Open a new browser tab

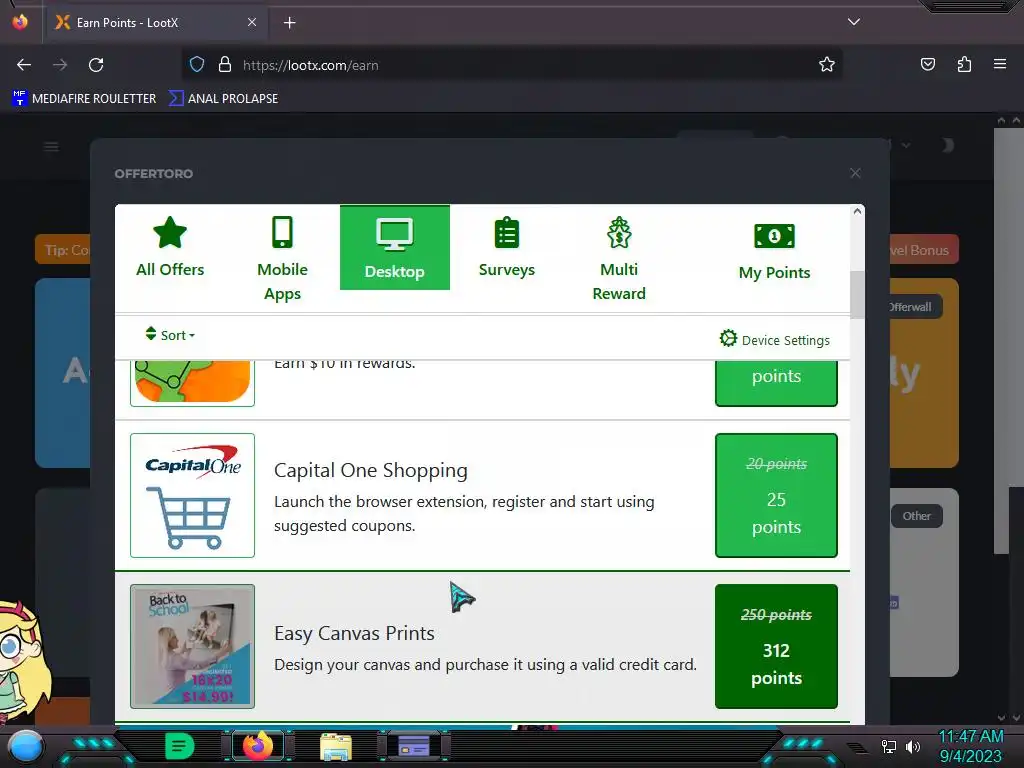(289, 23)
